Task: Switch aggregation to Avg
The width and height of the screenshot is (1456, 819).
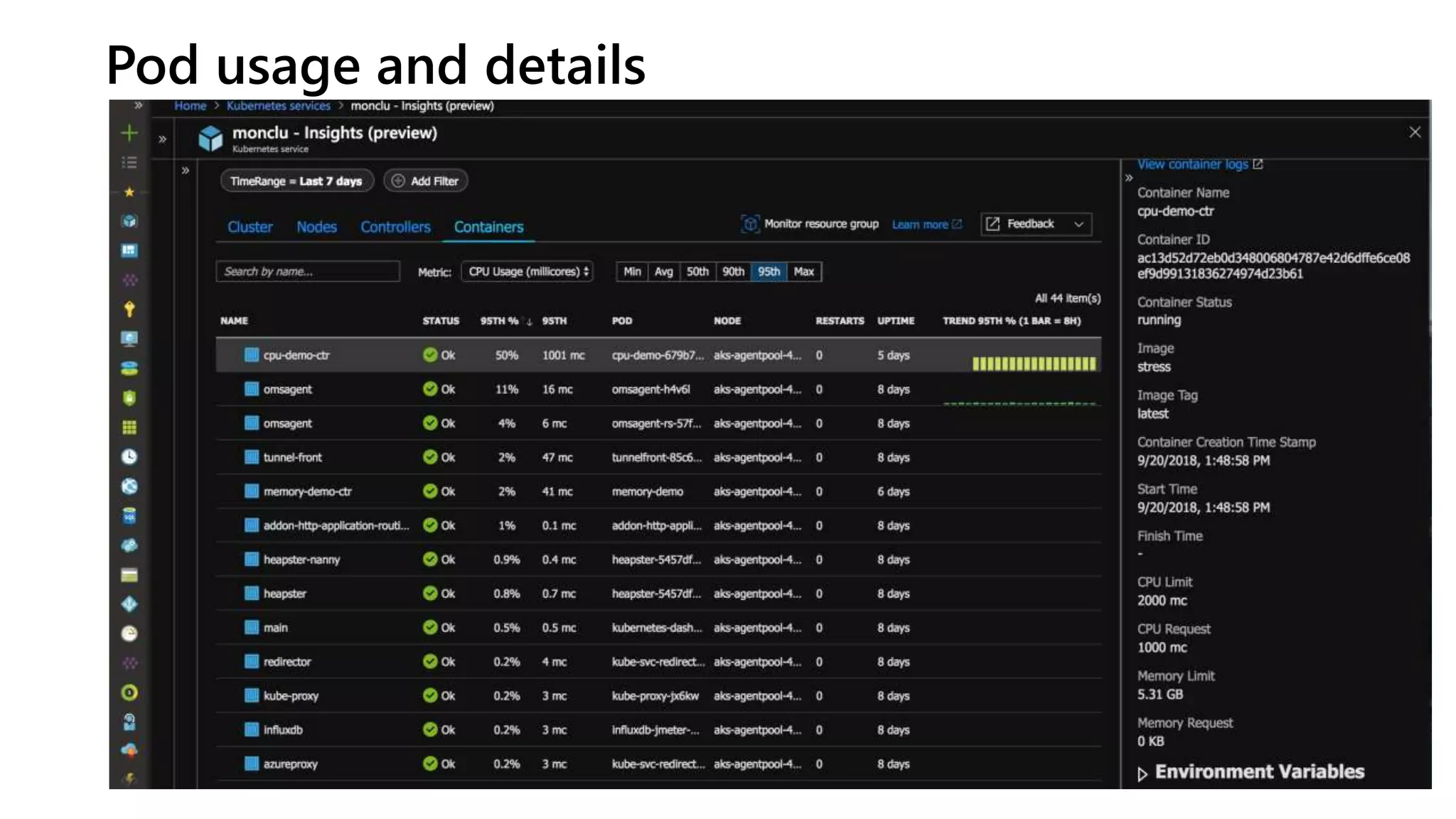Action: tap(663, 272)
